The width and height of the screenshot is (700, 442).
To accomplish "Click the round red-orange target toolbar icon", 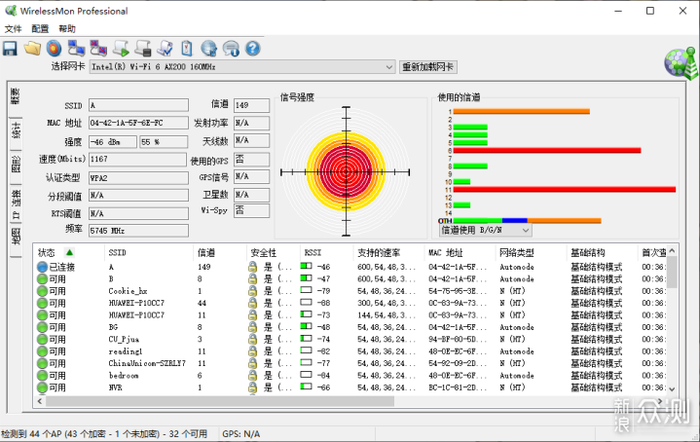I will click(54, 47).
